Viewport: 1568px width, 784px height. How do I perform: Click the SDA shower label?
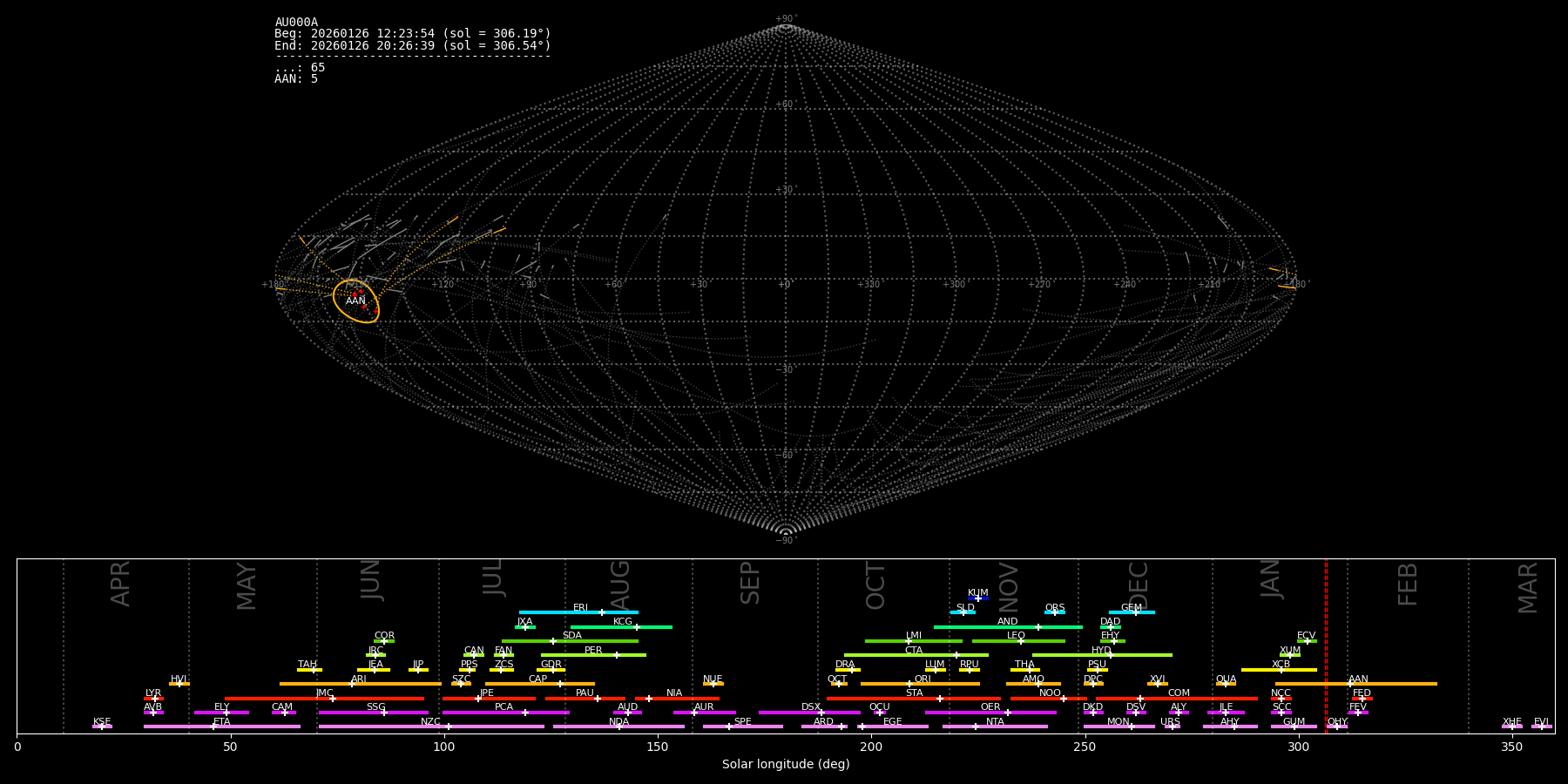point(572,636)
